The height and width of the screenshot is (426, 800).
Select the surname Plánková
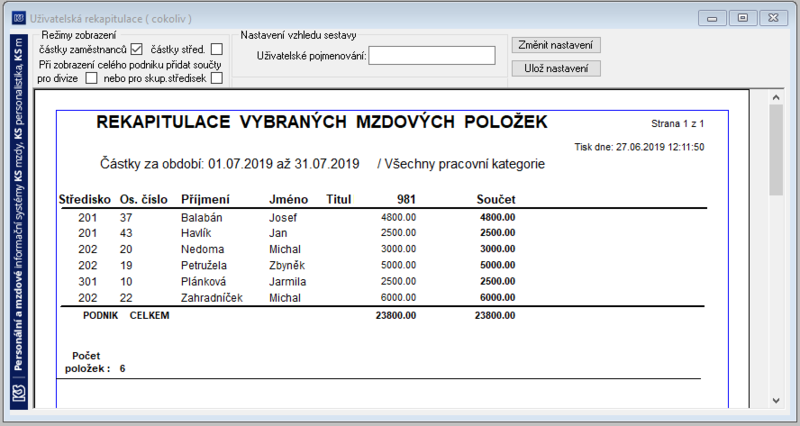point(204,282)
